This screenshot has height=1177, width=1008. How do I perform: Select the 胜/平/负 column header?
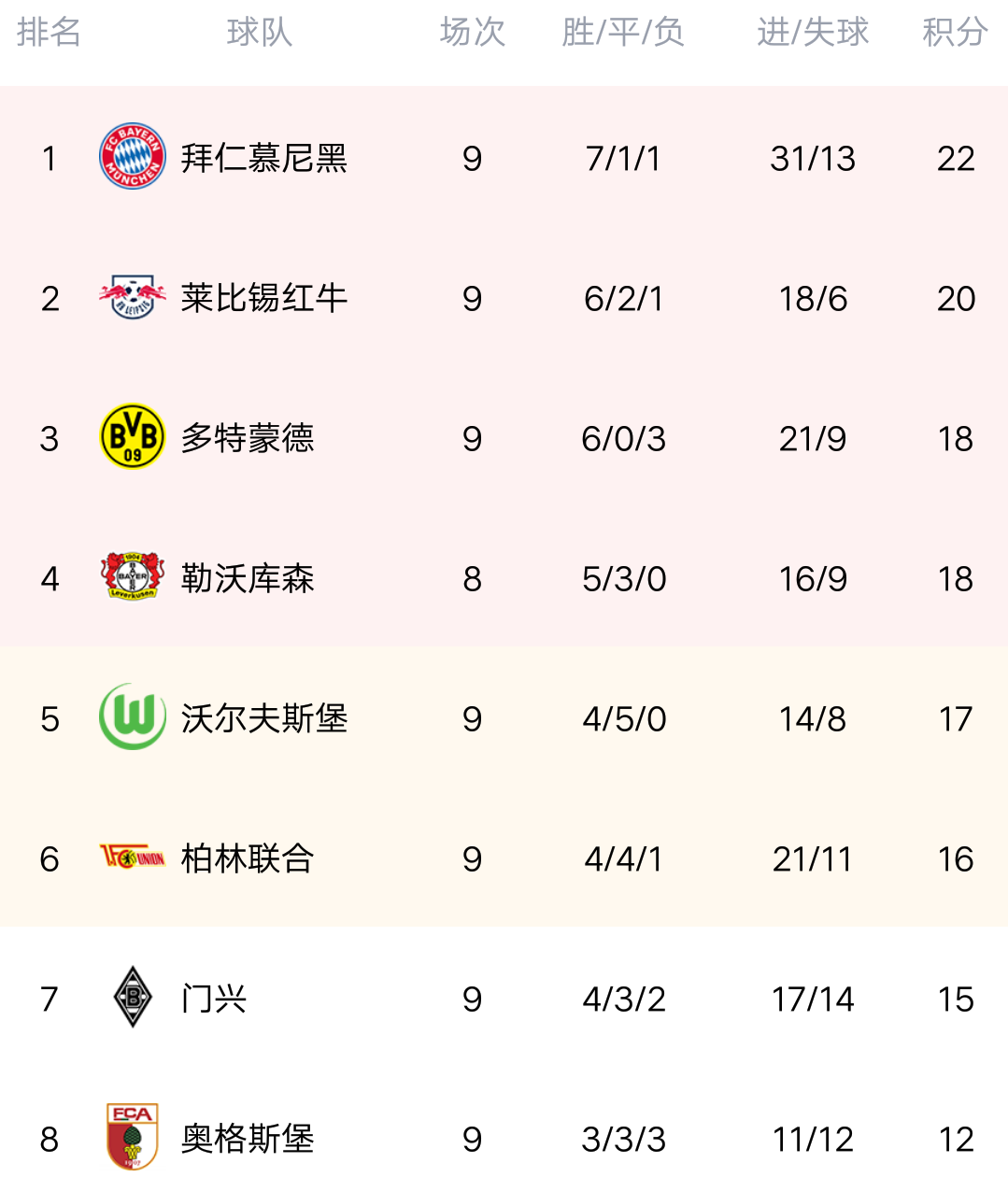tap(623, 32)
